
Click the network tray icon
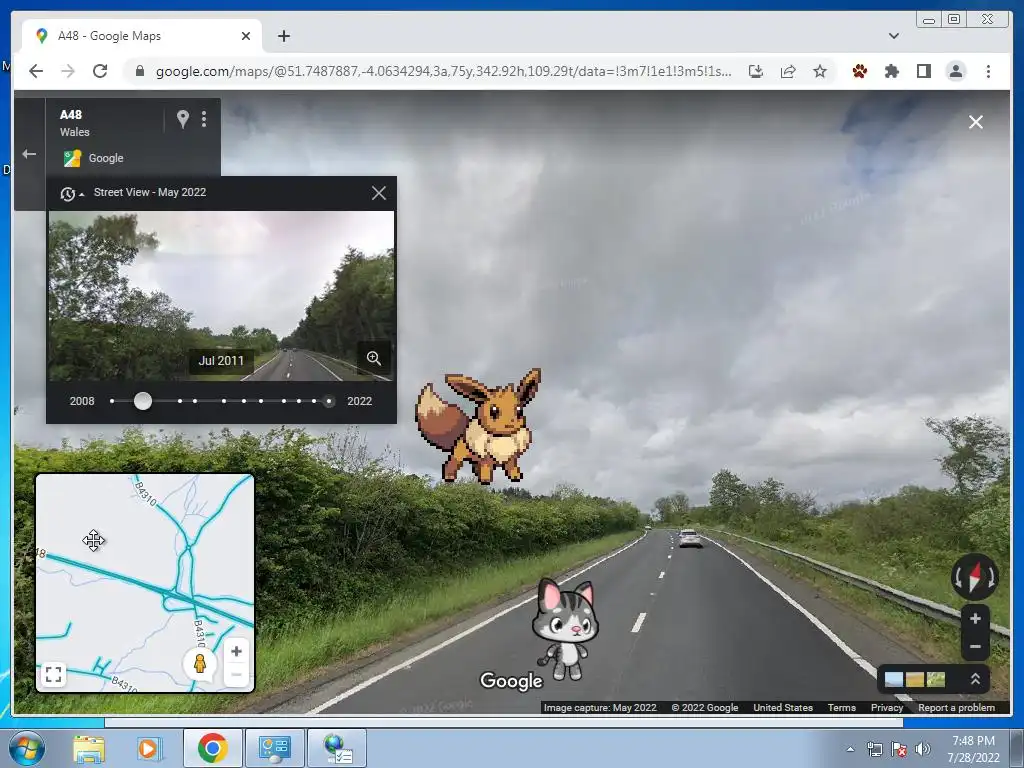(874, 749)
